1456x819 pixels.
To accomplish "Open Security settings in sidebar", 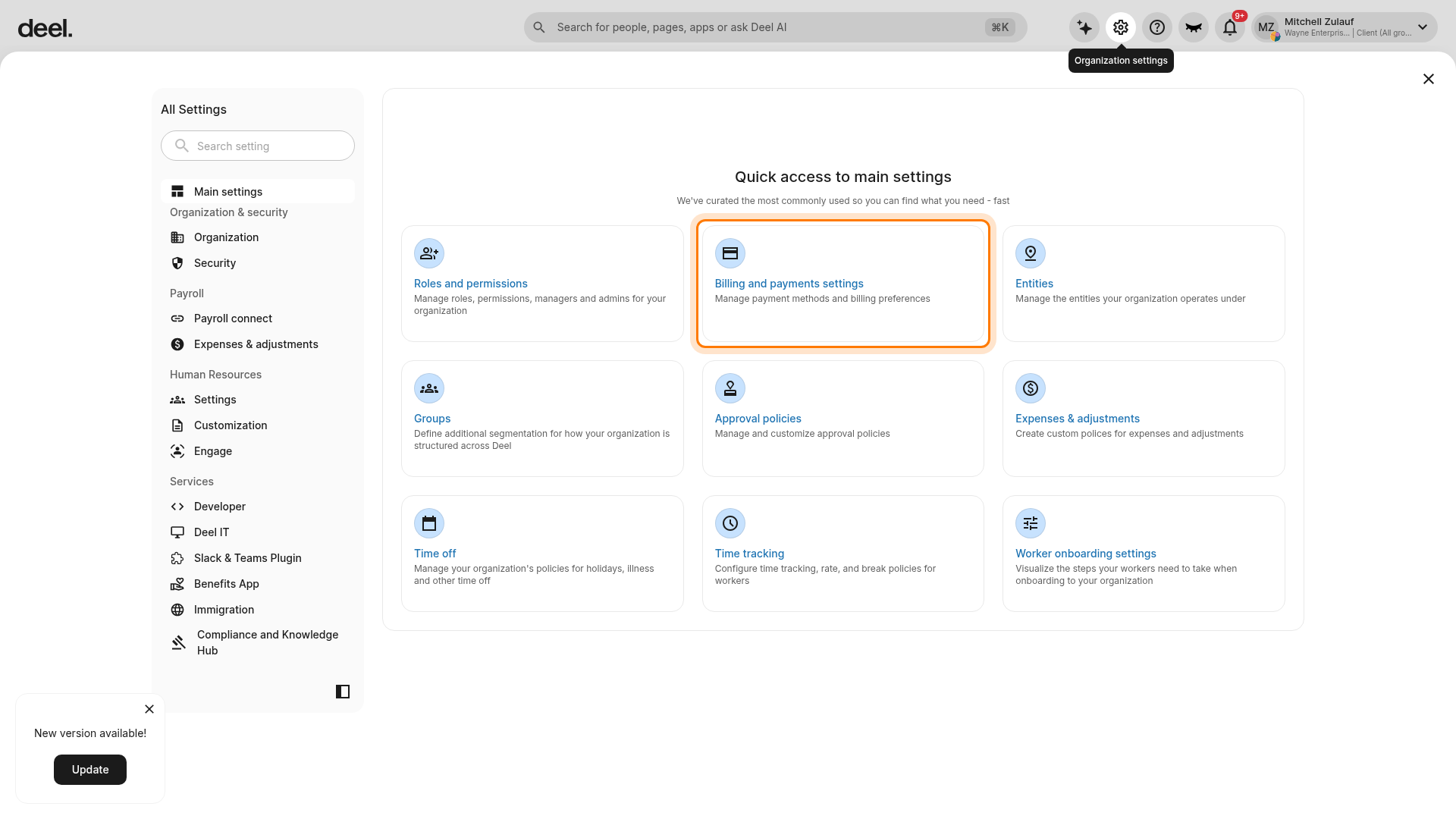I will click(x=258, y=263).
